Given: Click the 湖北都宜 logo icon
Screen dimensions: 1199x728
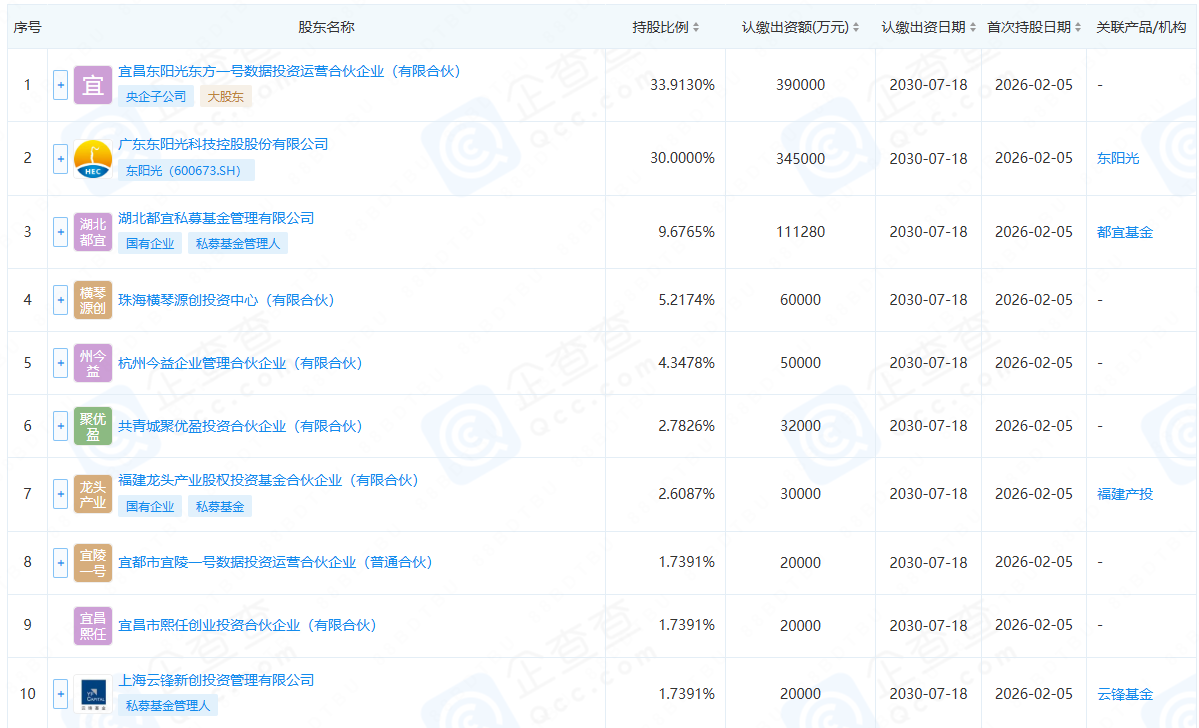Looking at the screenshot, I should [x=93, y=232].
